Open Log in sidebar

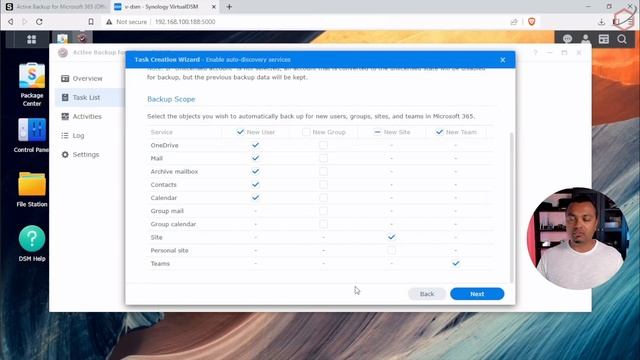point(89,136)
